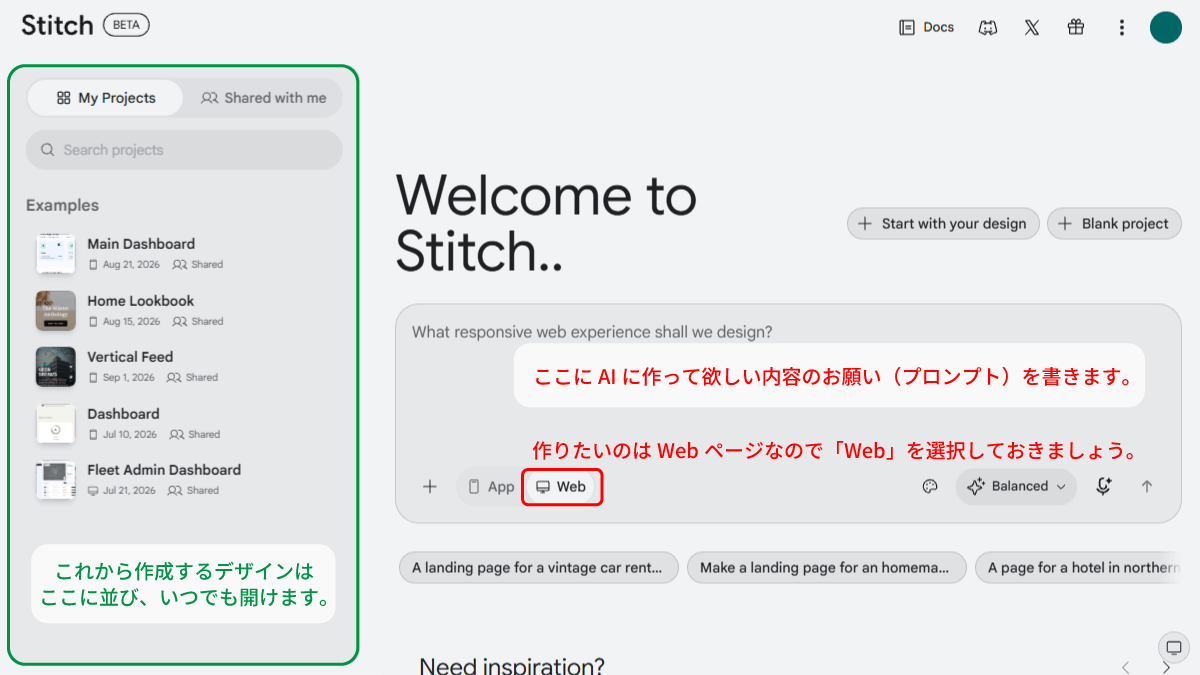Click the Stitch logo text
The height and width of the screenshot is (675, 1200).
(57, 25)
